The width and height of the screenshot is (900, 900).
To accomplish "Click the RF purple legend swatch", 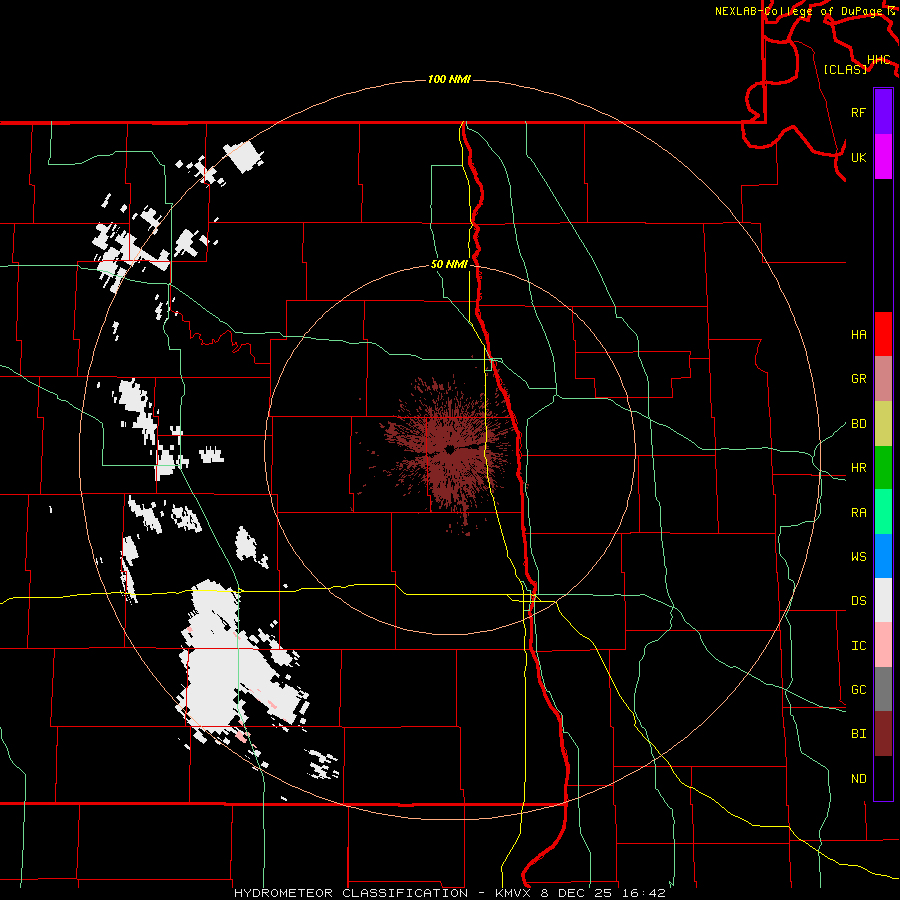I will click(883, 112).
